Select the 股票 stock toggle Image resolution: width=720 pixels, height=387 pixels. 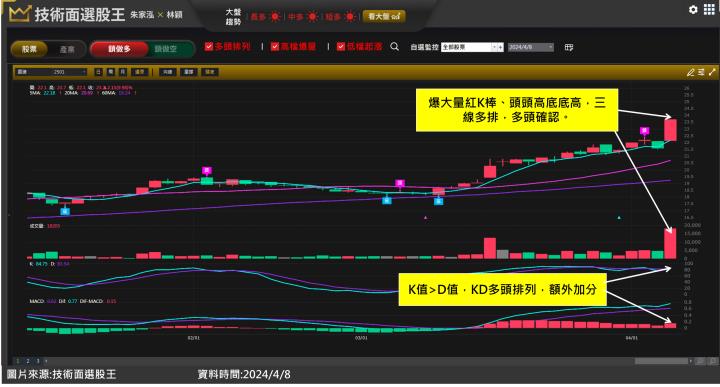click(x=29, y=49)
